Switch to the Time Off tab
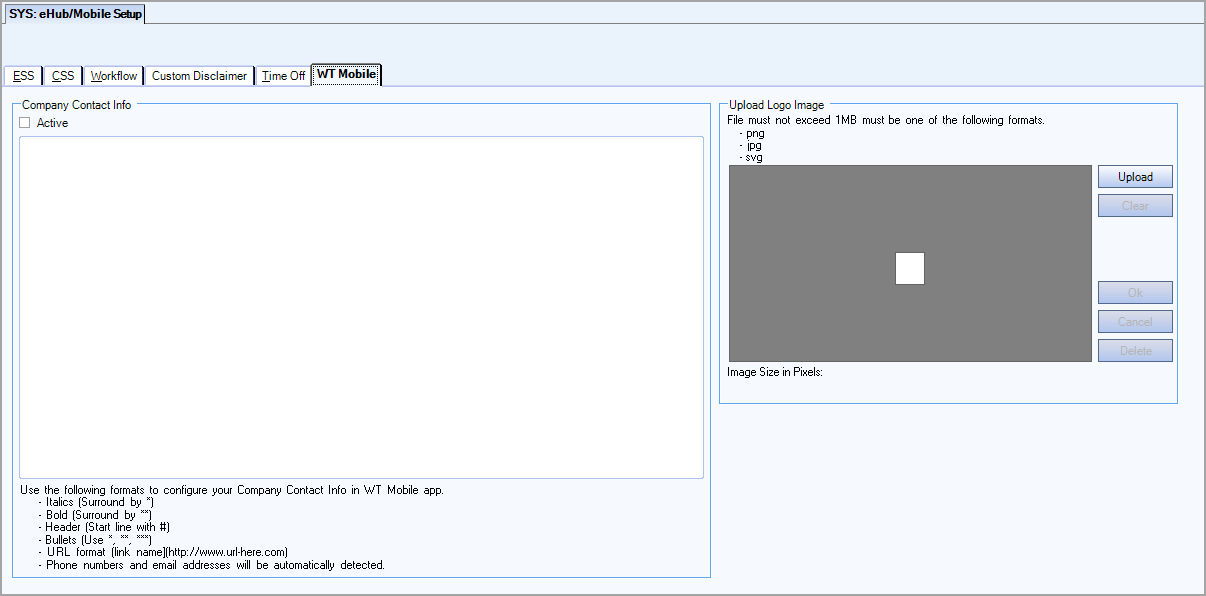Image resolution: width=1206 pixels, height=596 pixels. tap(283, 75)
